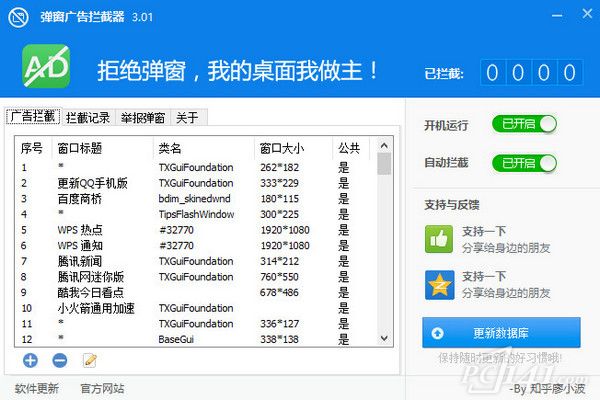Image resolution: width=600 pixels, height=400 pixels.
Task: Click the 已拦截 counter digits
Action: point(532,72)
